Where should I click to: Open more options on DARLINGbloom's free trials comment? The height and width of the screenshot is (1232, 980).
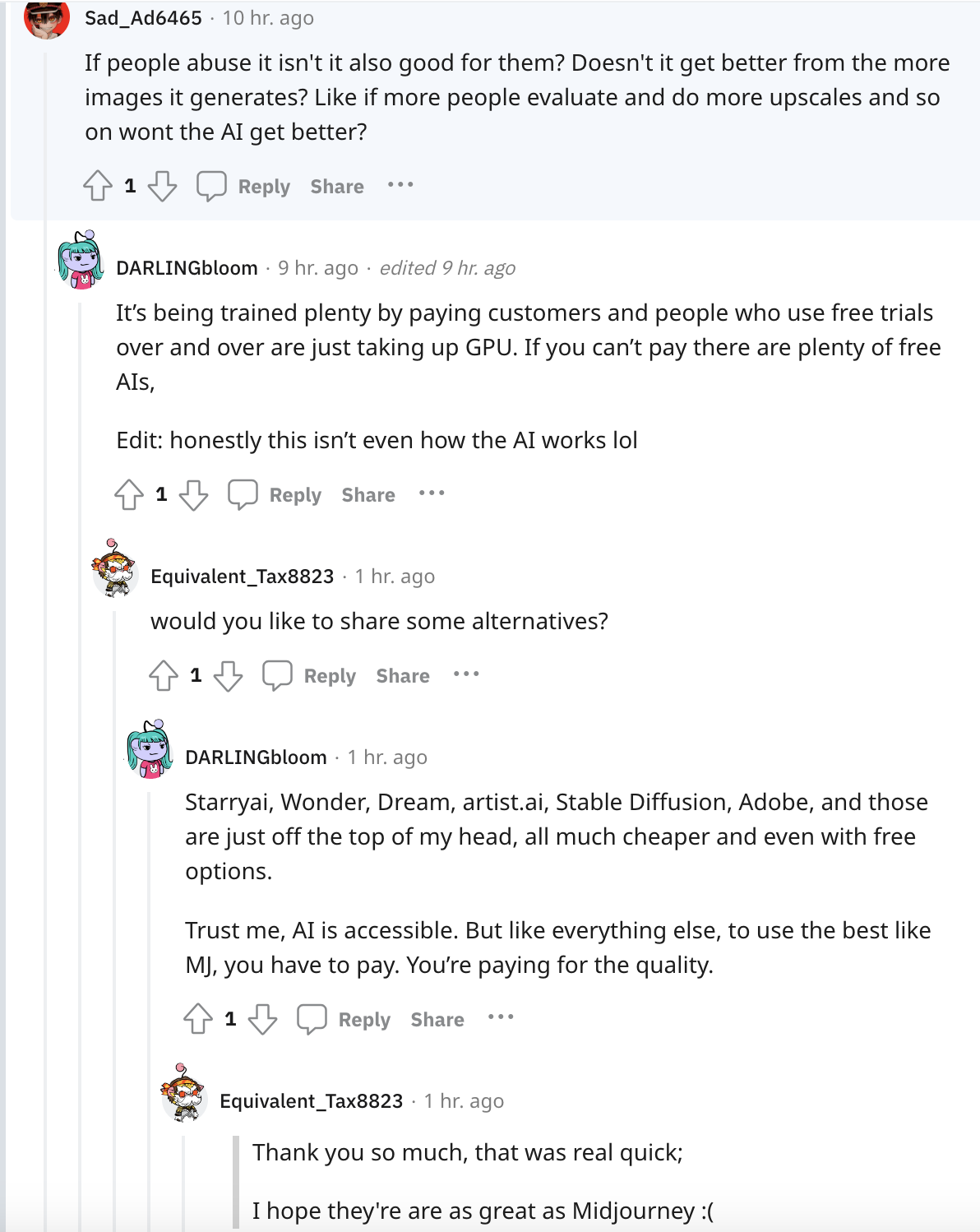tap(432, 493)
